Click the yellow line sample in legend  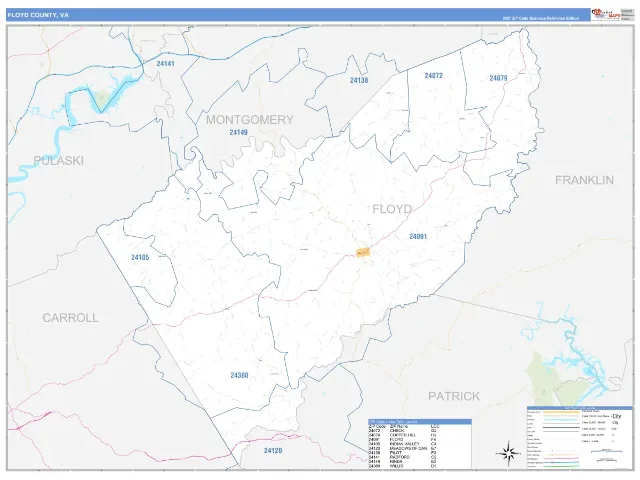pyautogui.click(x=561, y=412)
